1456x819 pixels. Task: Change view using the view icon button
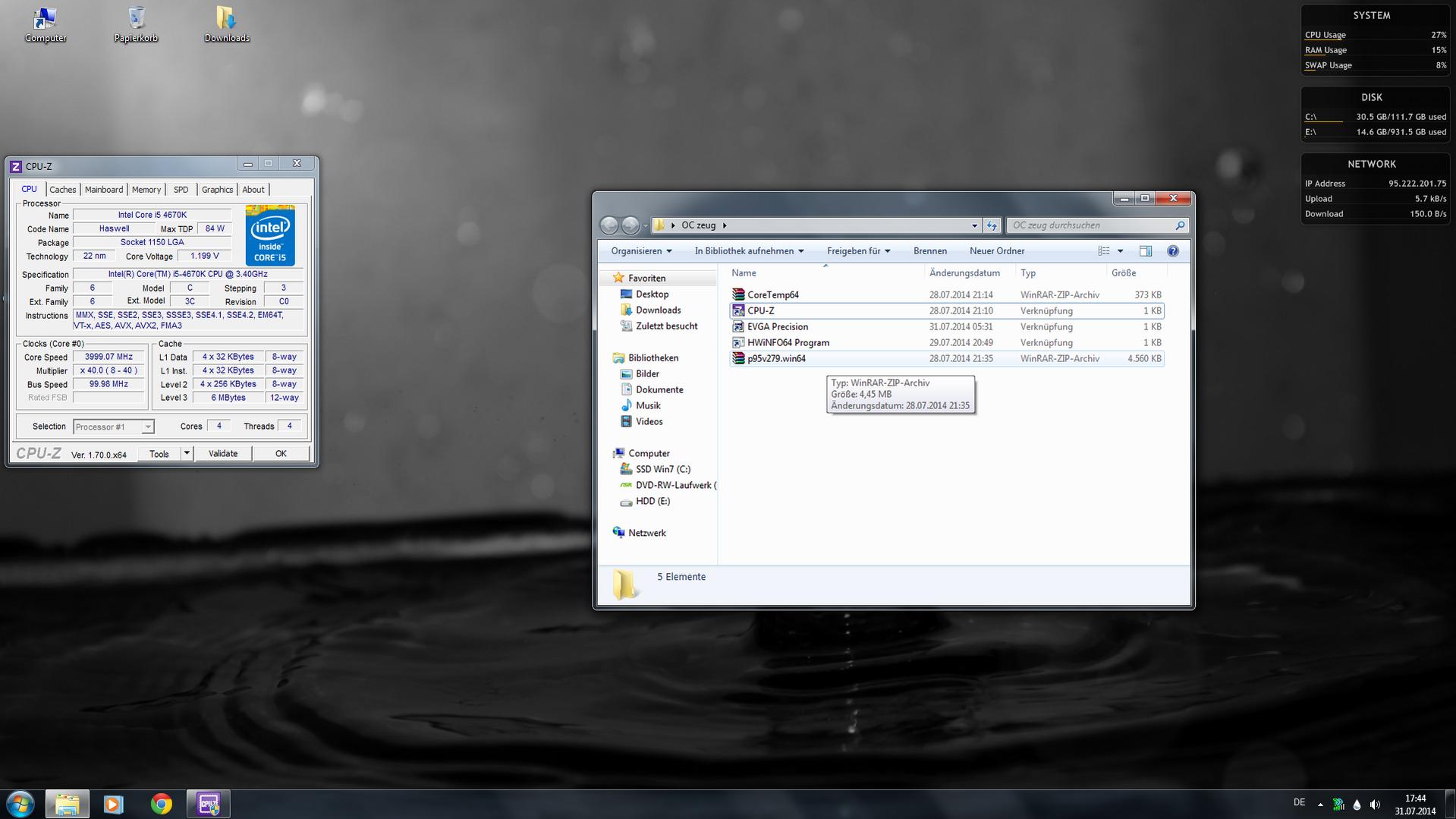tap(1104, 251)
